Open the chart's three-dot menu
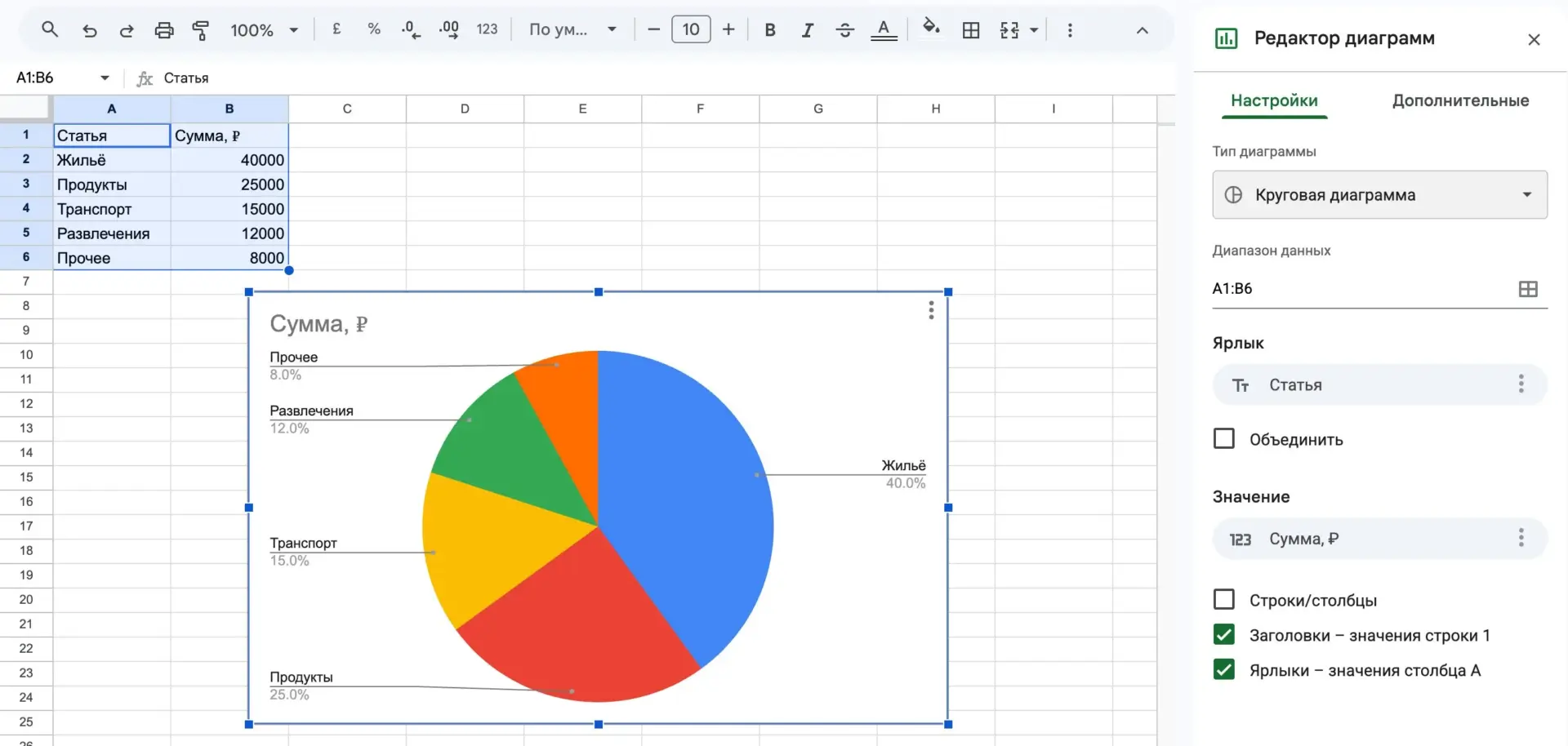1568x746 pixels. [931, 310]
